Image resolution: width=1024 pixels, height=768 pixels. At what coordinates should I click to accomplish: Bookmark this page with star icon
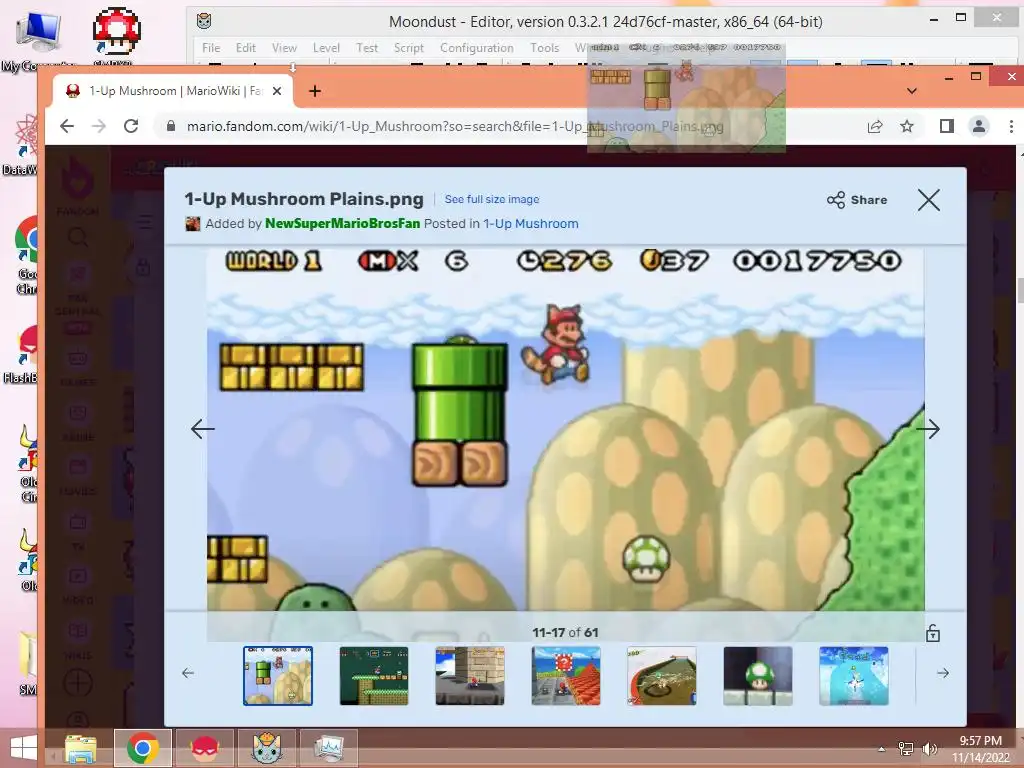[906, 126]
